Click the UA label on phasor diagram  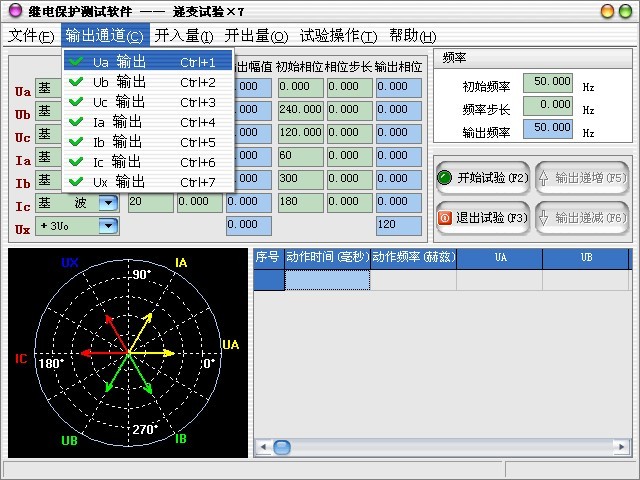pos(231,345)
